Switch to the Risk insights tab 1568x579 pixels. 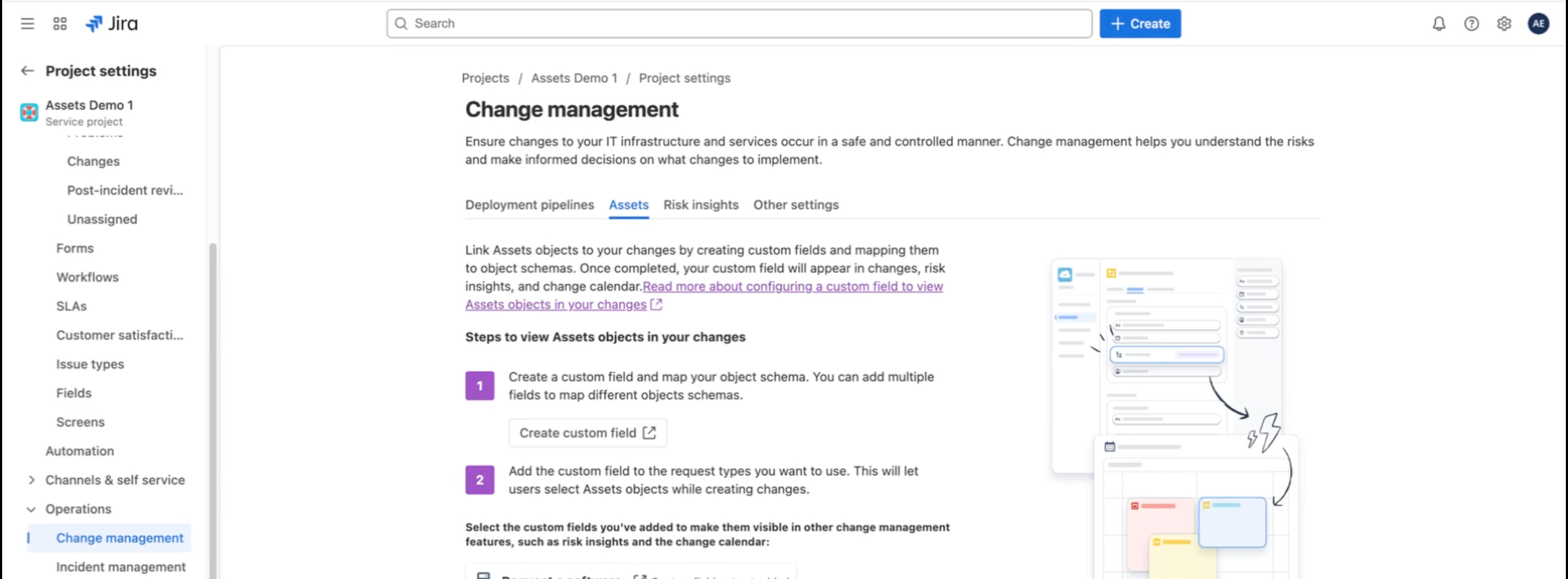pos(700,205)
